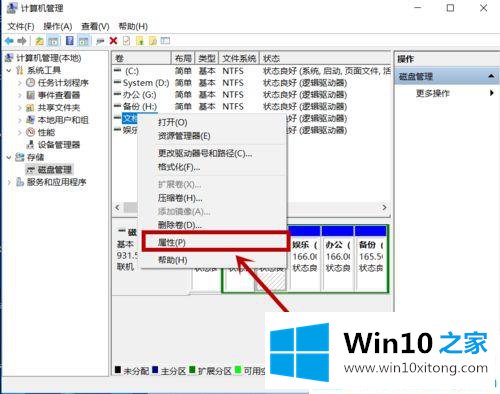Choose 打开(O) from context menu

pyautogui.click(x=213, y=122)
